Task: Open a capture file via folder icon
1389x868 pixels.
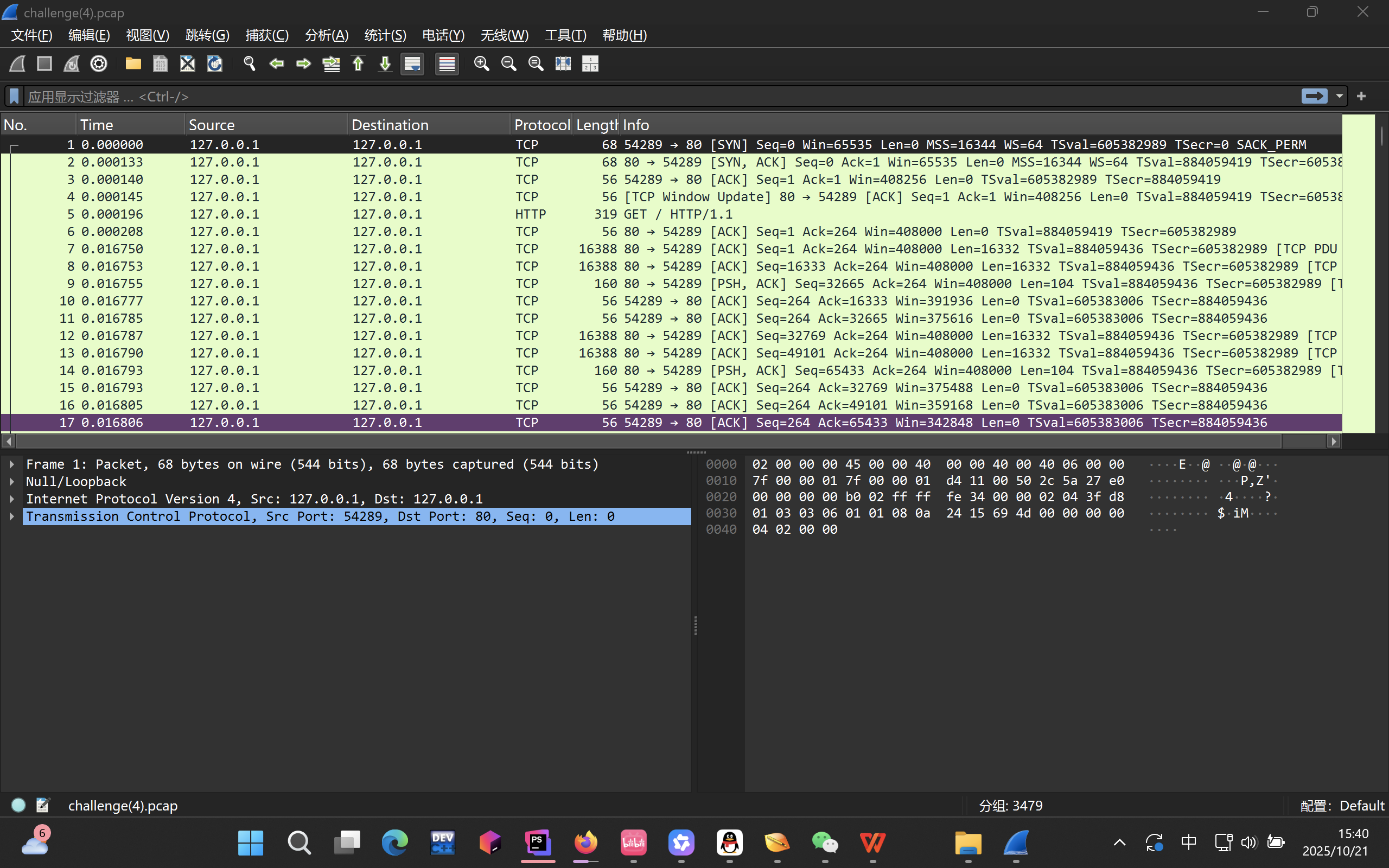Action: [x=133, y=63]
